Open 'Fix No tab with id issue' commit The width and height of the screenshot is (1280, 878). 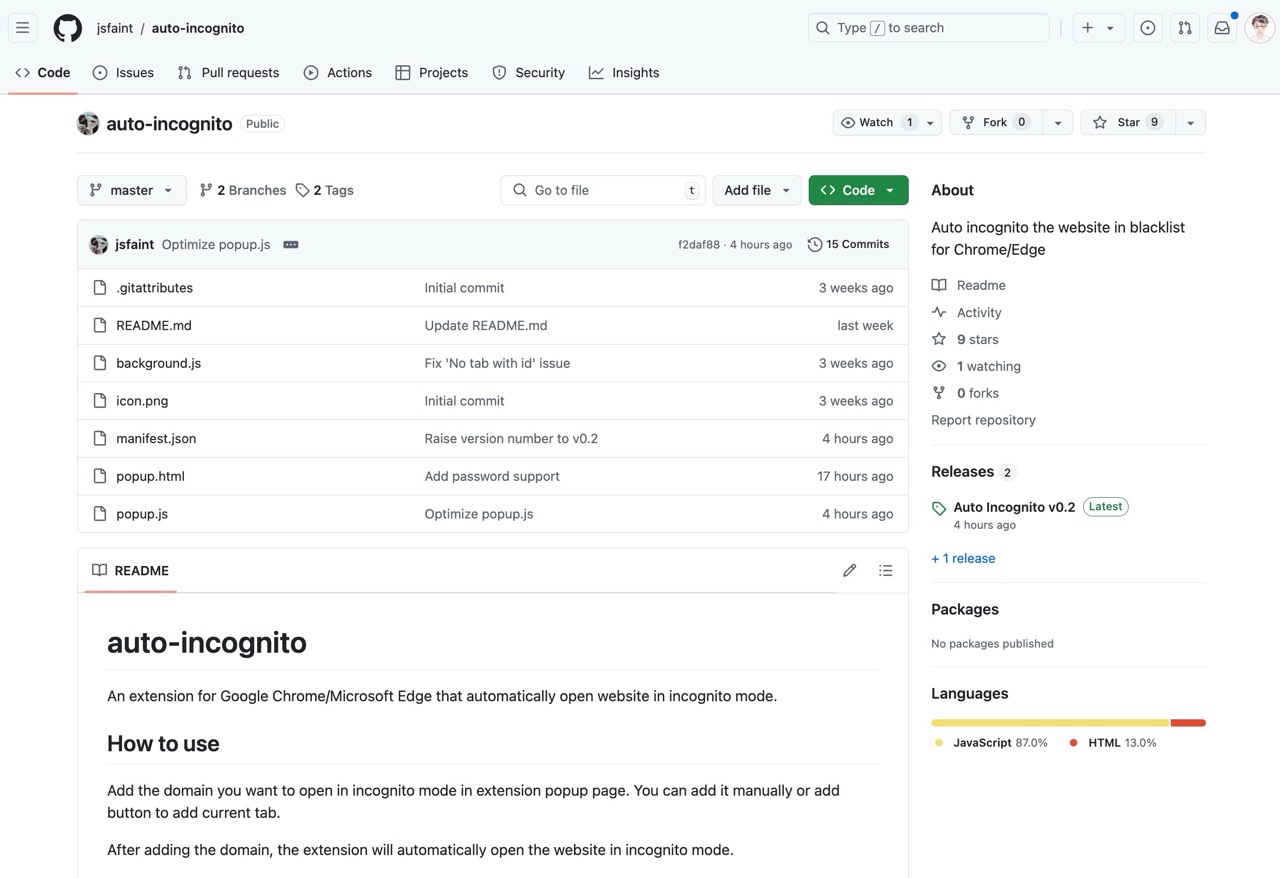[x=497, y=363]
